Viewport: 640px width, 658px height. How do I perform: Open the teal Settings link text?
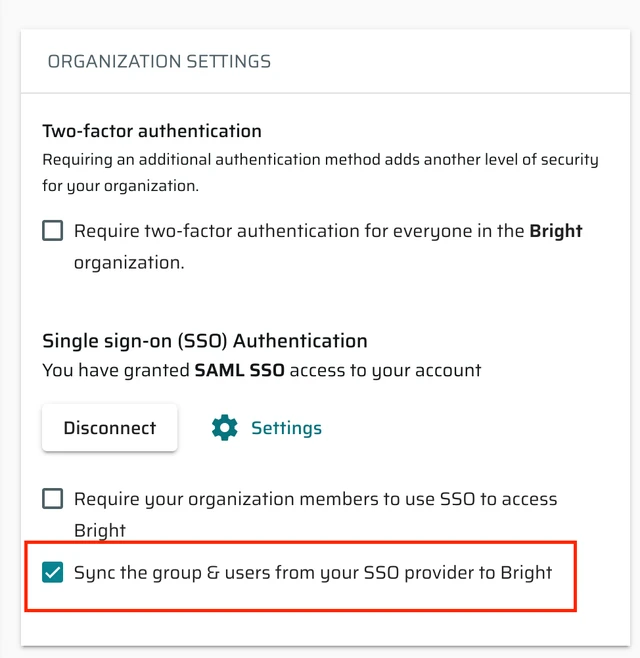tap(287, 428)
